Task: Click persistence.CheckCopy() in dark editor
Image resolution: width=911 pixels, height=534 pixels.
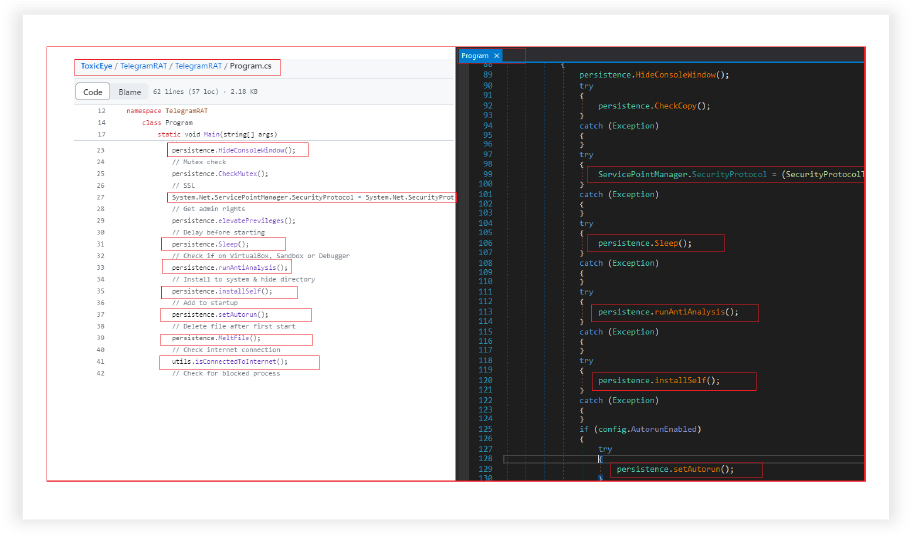Action: (654, 106)
